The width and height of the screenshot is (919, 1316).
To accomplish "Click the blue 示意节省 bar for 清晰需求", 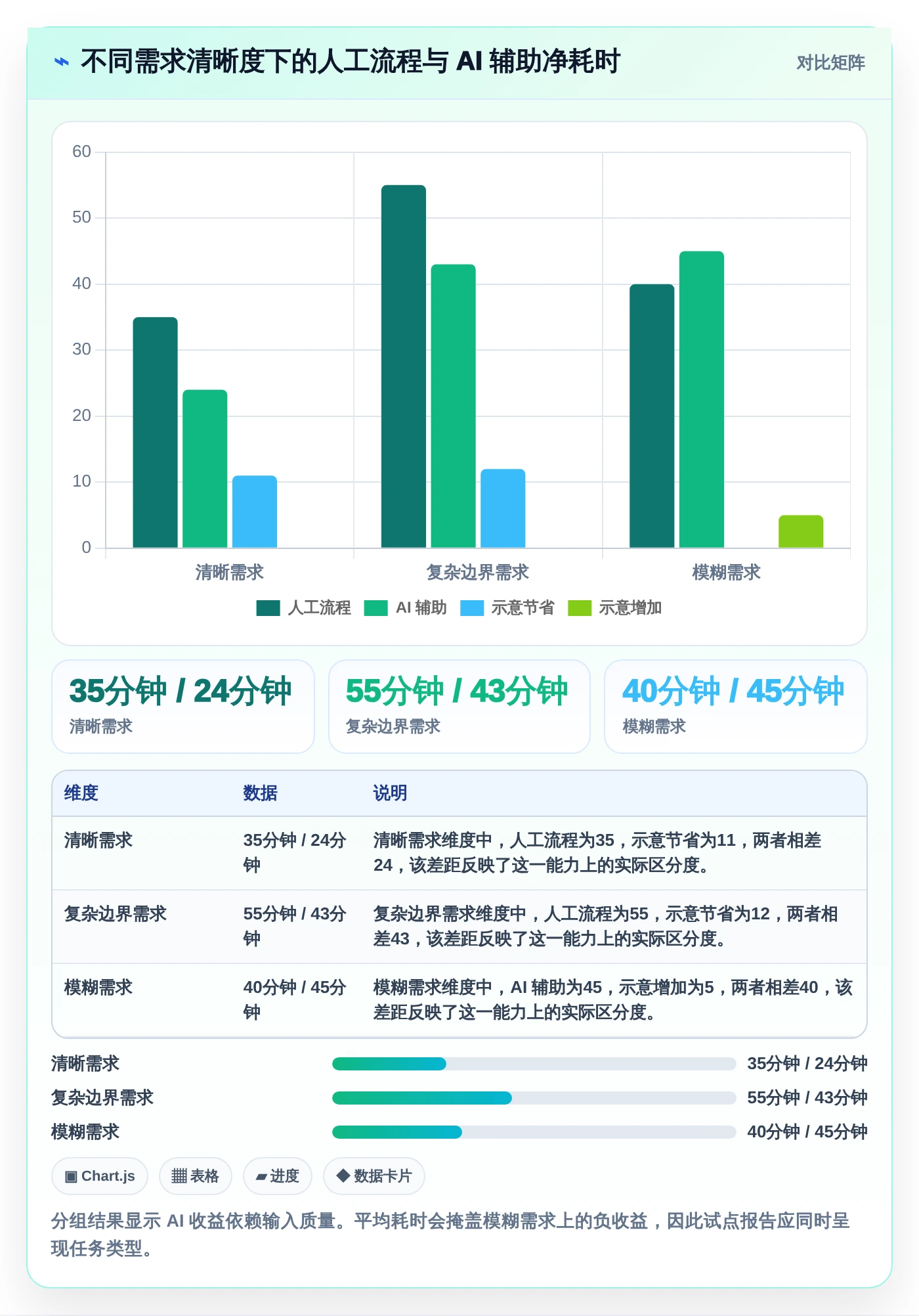I will [x=255, y=512].
